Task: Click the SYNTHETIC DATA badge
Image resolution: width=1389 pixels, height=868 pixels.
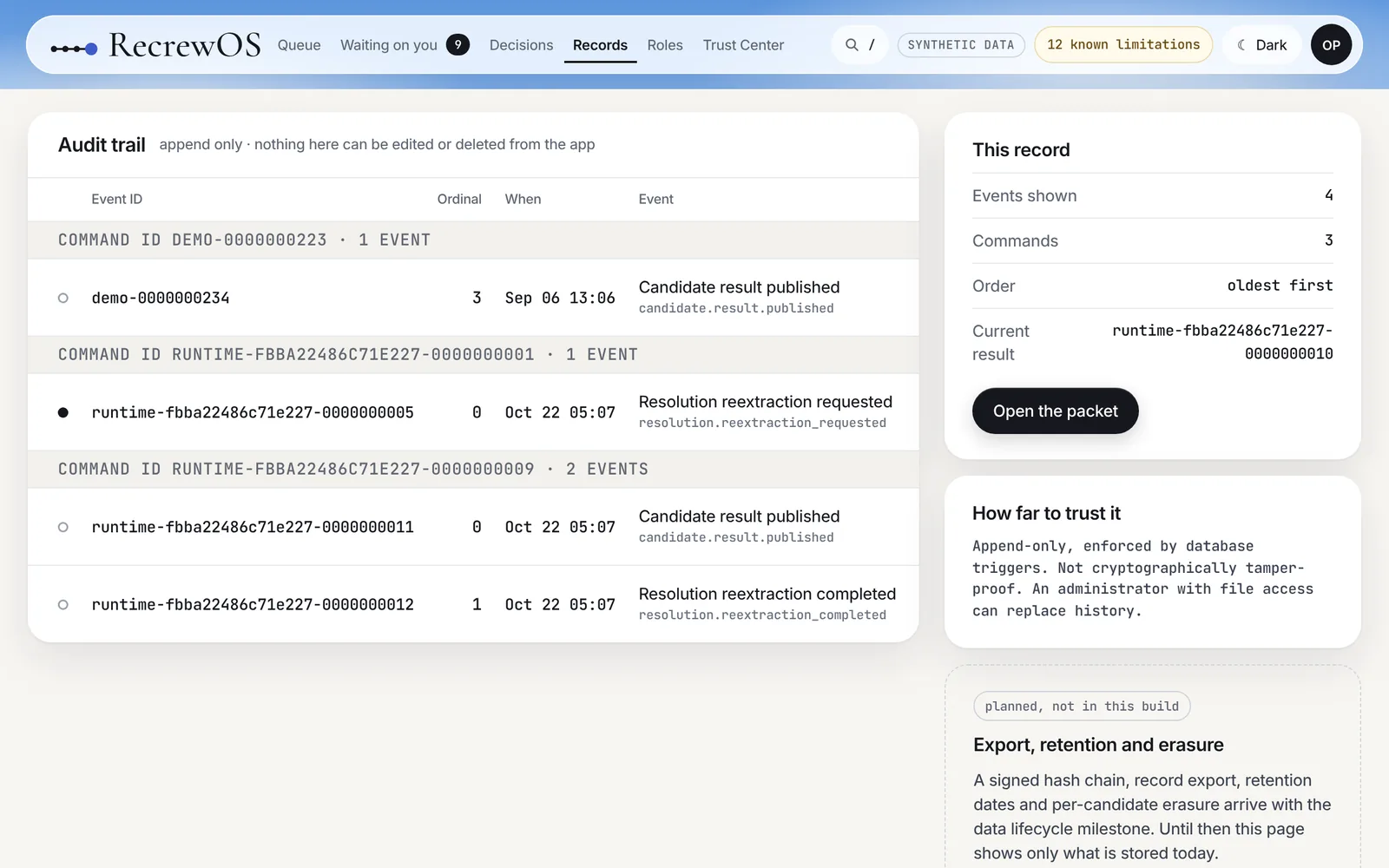Action: pyautogui.click(x=961, y=45)
